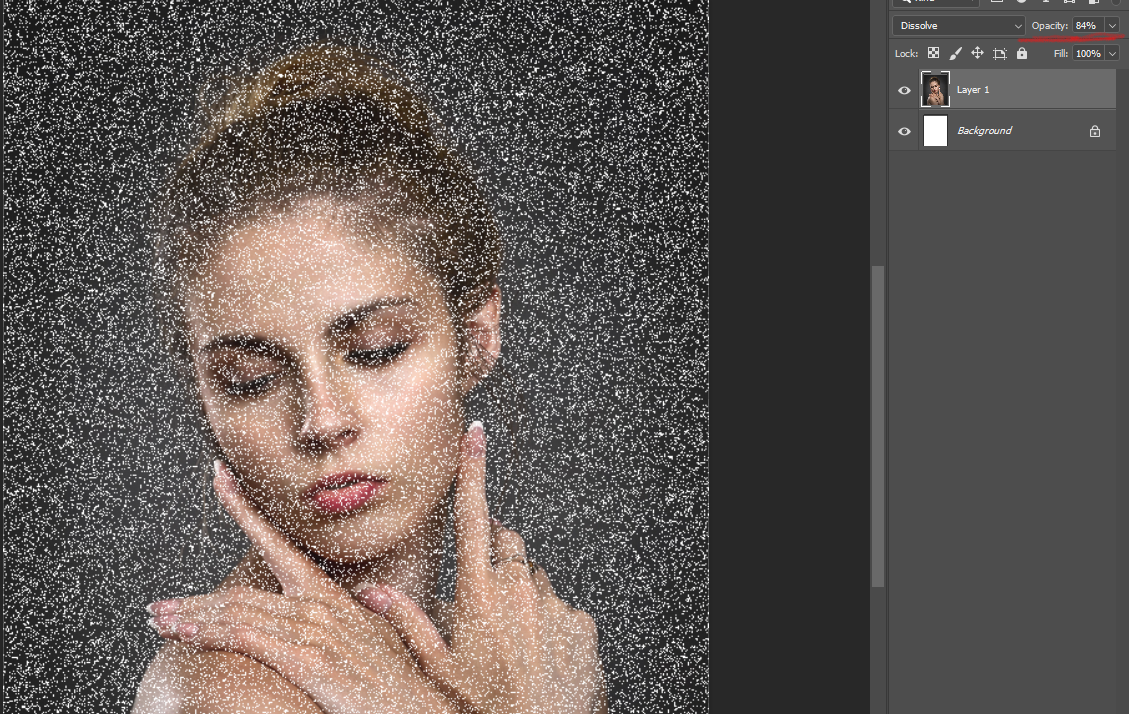Click the Fill label
This screenshot has height=714, width=1129.
point(1060,53)
